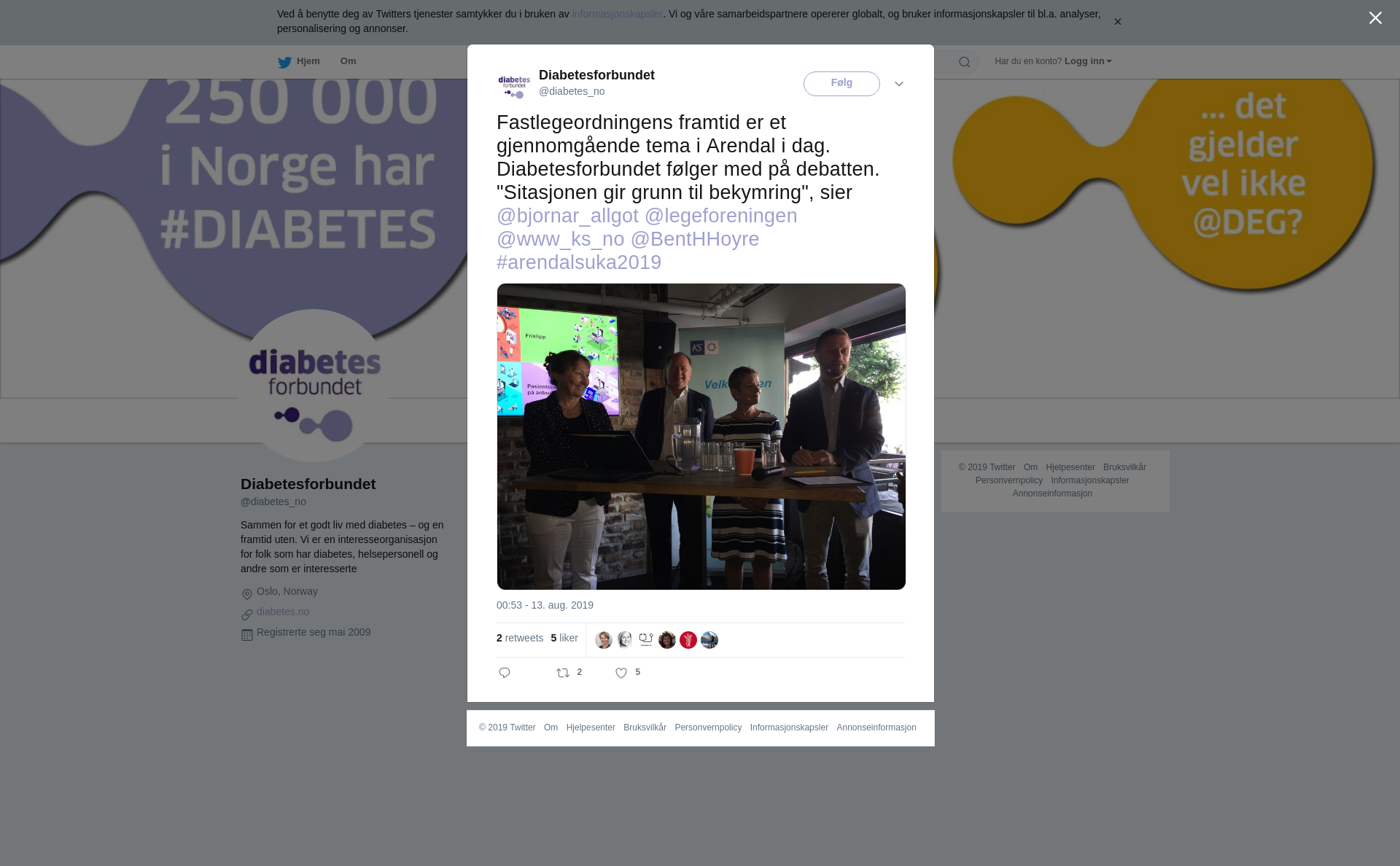Open diabetes.no website link in profile

point(283,612)
